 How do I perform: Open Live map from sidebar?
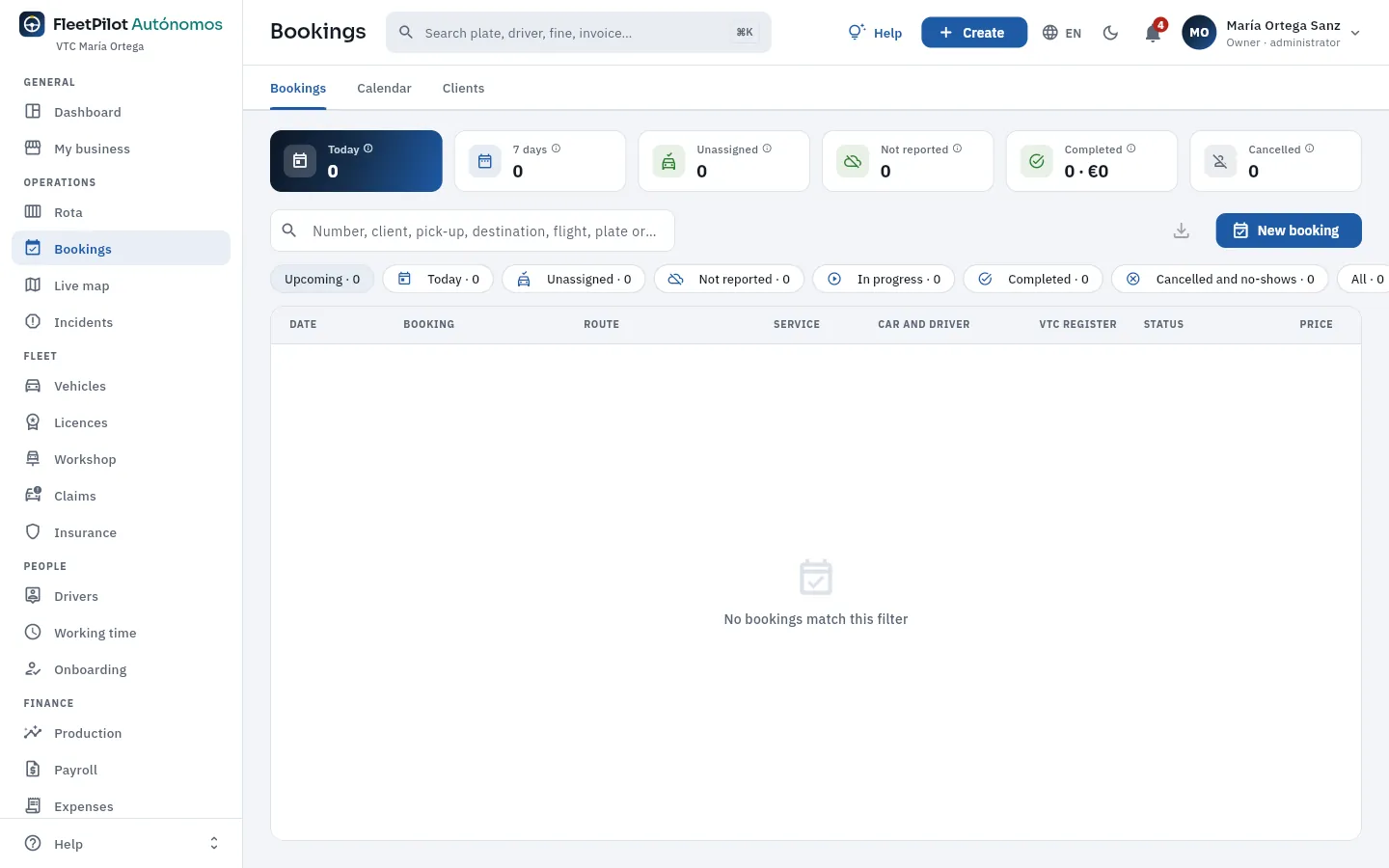(121, 285)
